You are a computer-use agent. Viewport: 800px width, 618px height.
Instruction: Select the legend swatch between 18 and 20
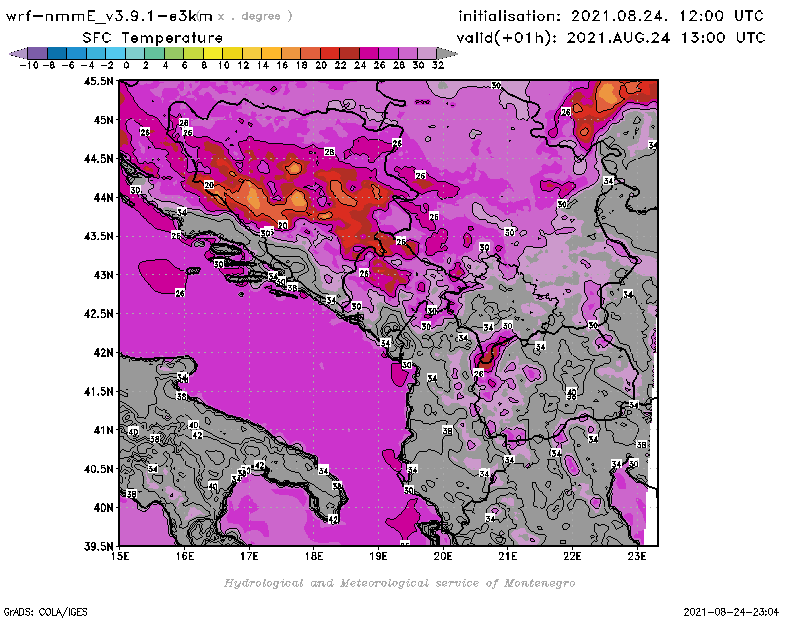(x=310, y=54)
